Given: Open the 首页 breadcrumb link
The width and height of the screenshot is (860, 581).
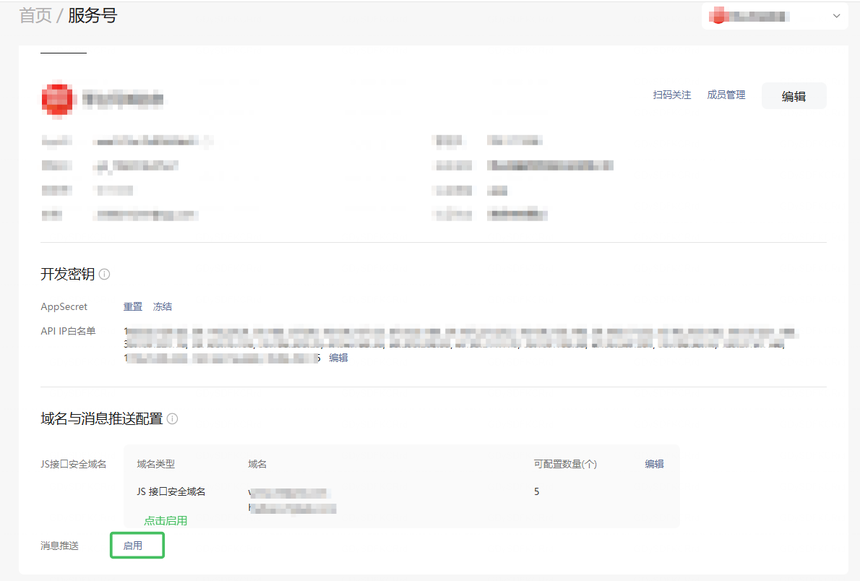Looking at the screenshot, I should pos(36,15).
